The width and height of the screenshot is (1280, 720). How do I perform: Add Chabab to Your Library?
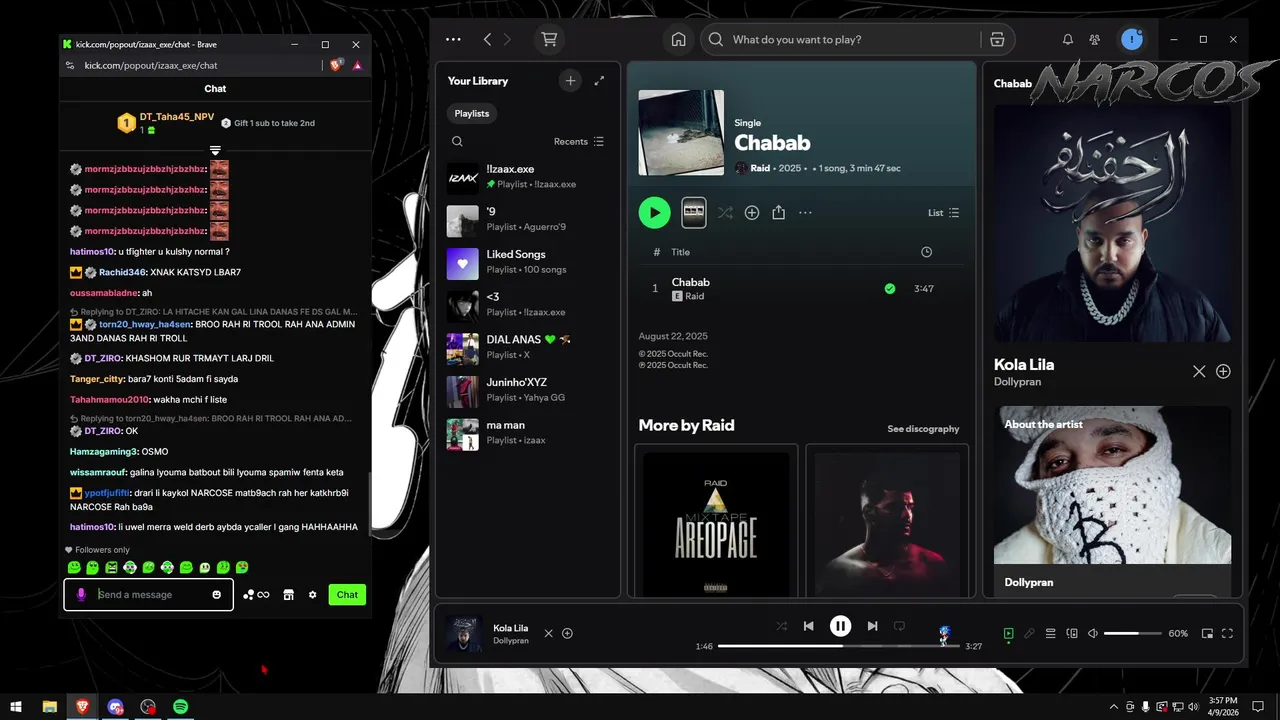point(752,212)
